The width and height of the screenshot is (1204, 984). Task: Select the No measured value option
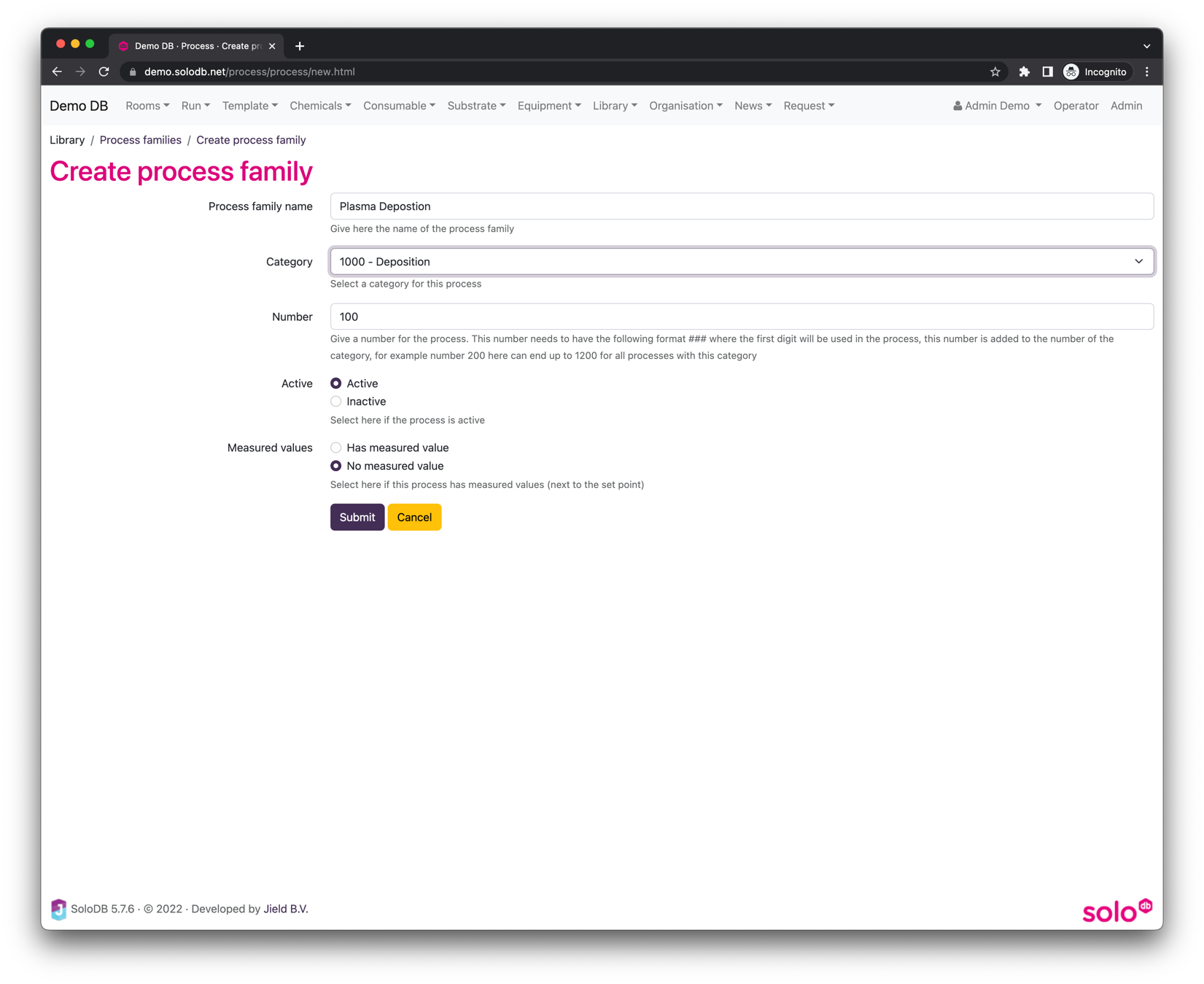(x=336, y=466)
